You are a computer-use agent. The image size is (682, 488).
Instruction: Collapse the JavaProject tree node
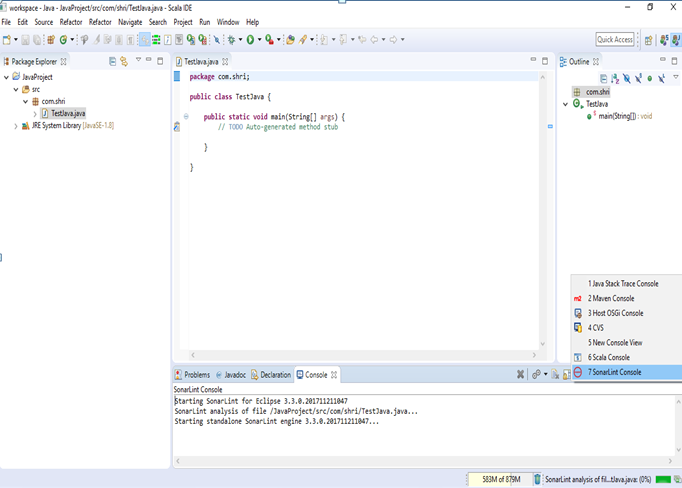pyautogui.click(x=5, y=76)
